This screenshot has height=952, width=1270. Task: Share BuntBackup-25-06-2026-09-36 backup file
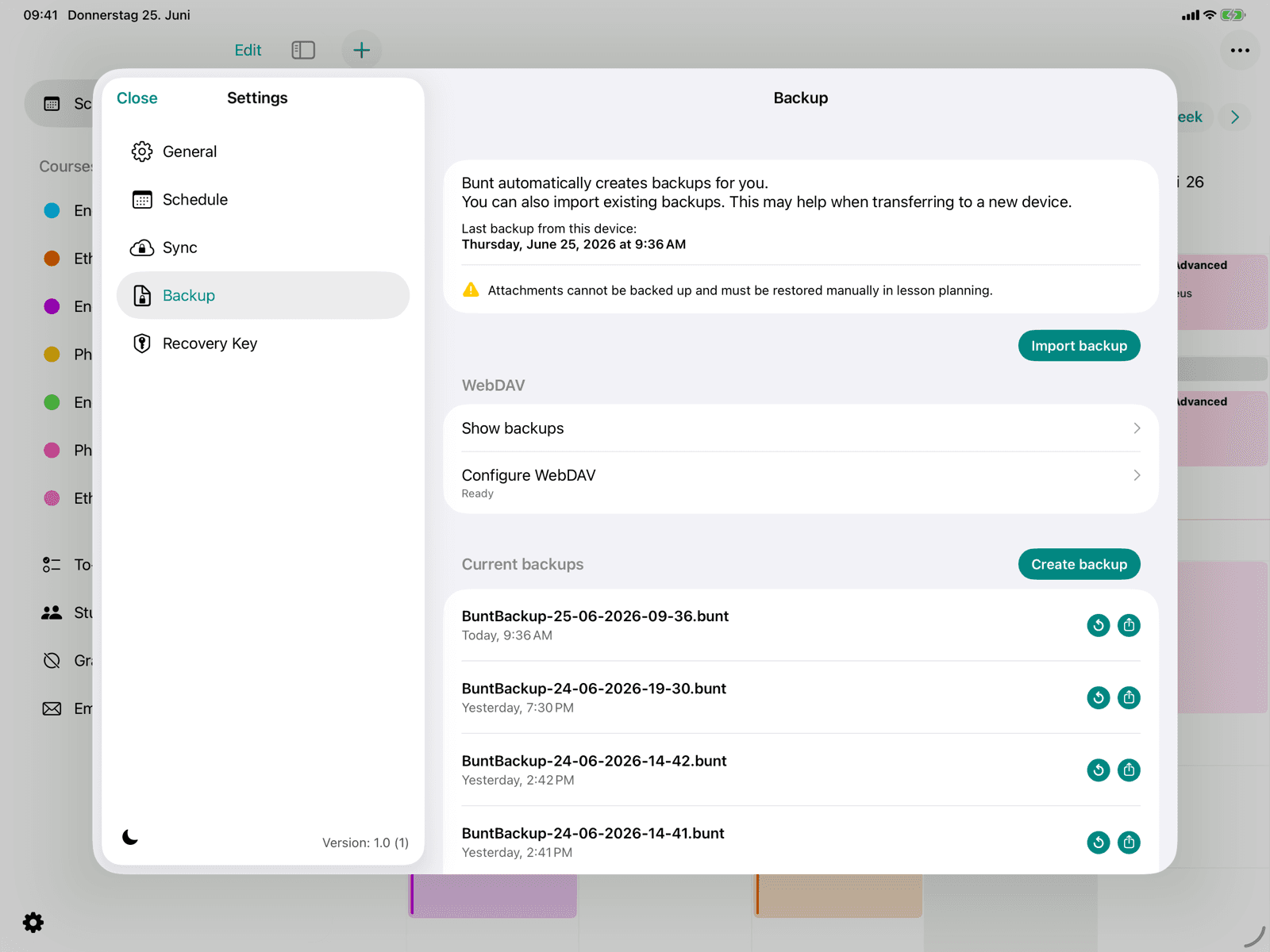tap(1129, 625)
